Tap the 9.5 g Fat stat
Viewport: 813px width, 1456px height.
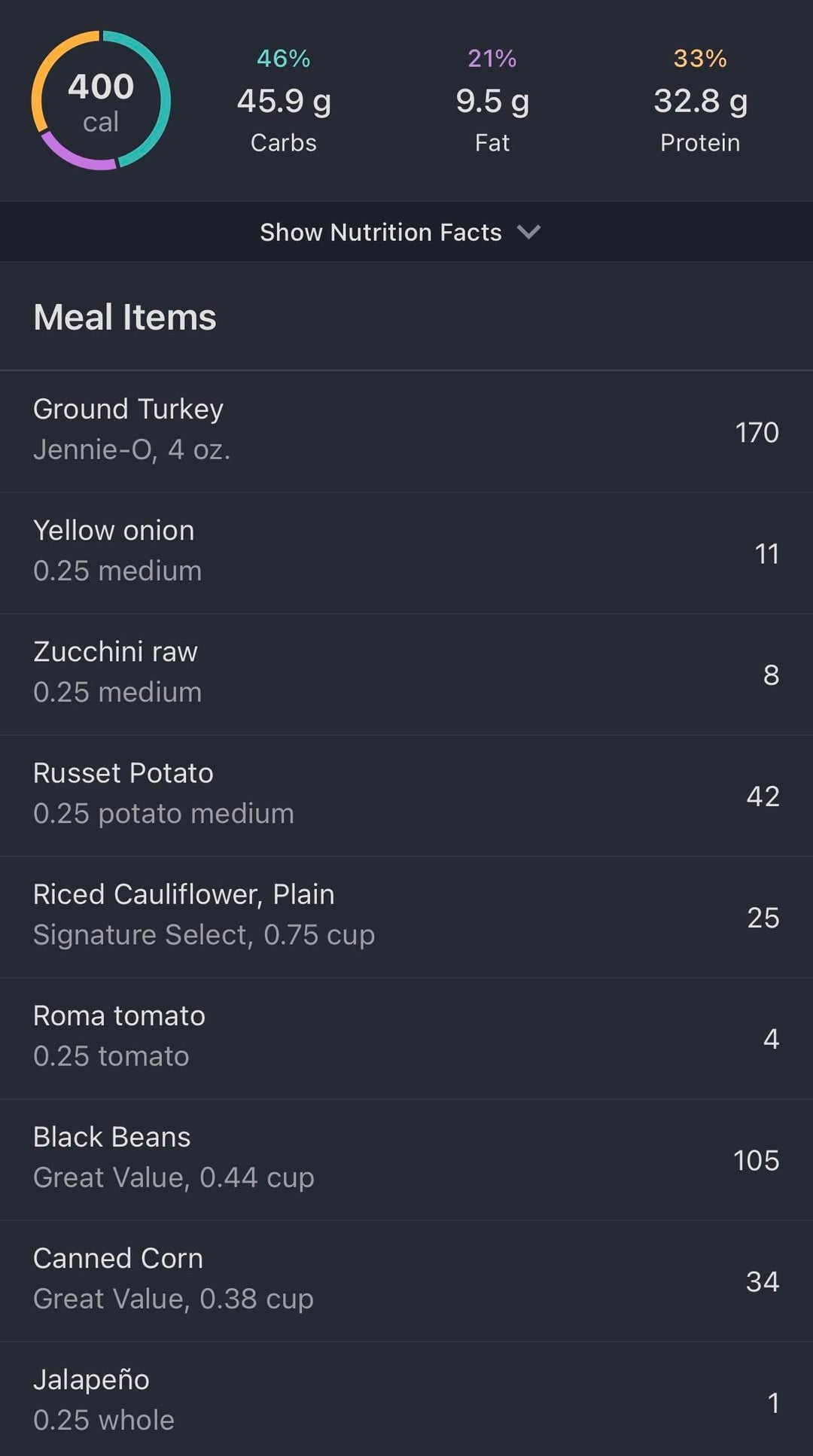point(492,102)
